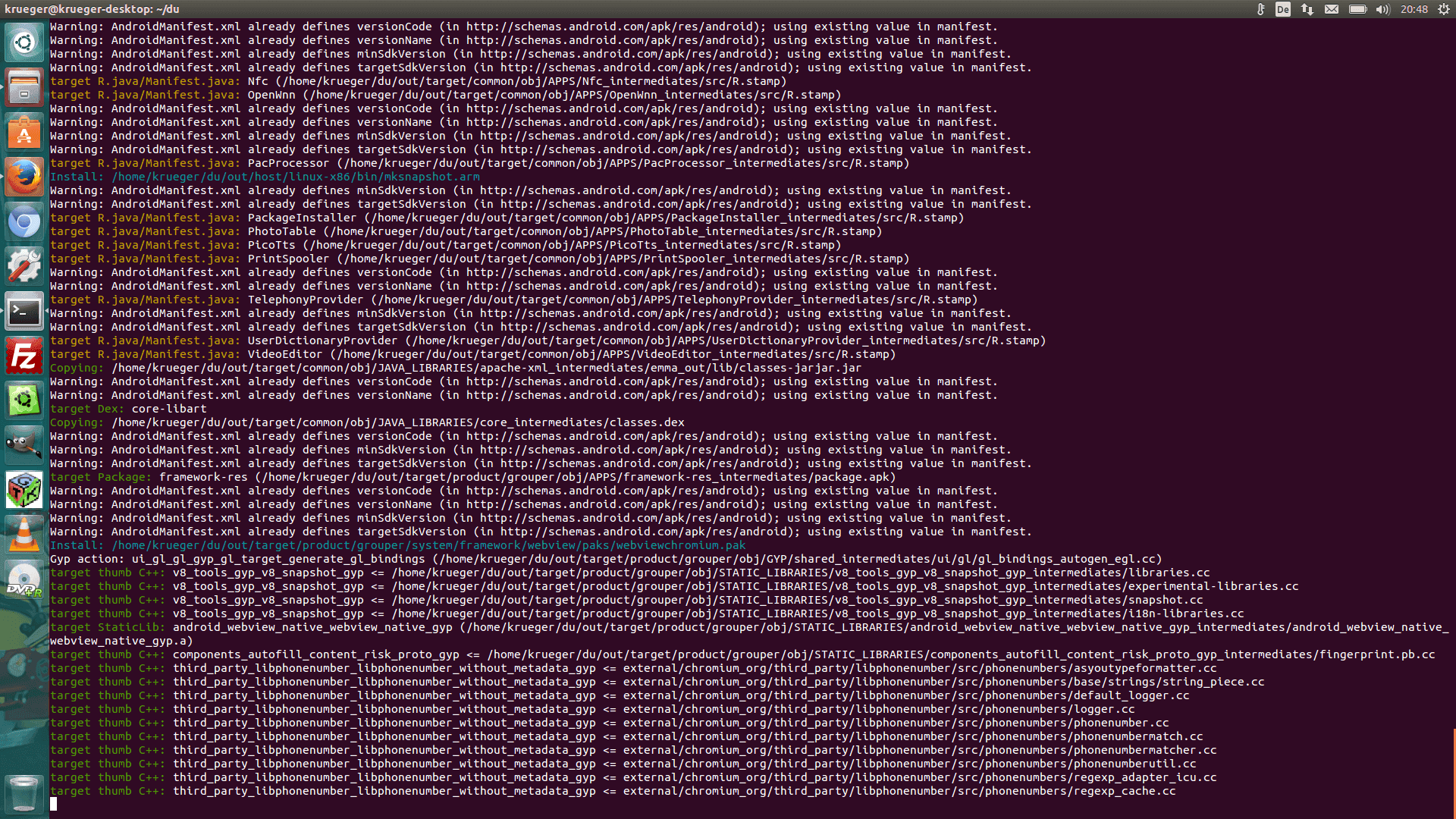Image resolution: width=1456 pixels, height=819 pixels.
Task: Click the 'target StaticLib' android_webview line
Action: (x=749, y=634)
